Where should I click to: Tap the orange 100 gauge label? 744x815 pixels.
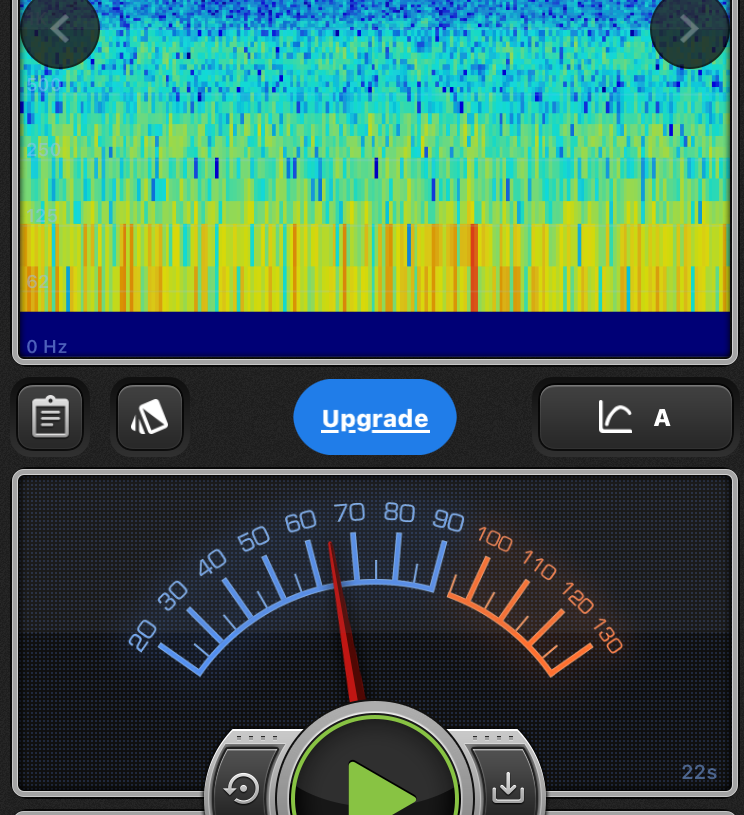pyautogui.click(x=494, y=541)
